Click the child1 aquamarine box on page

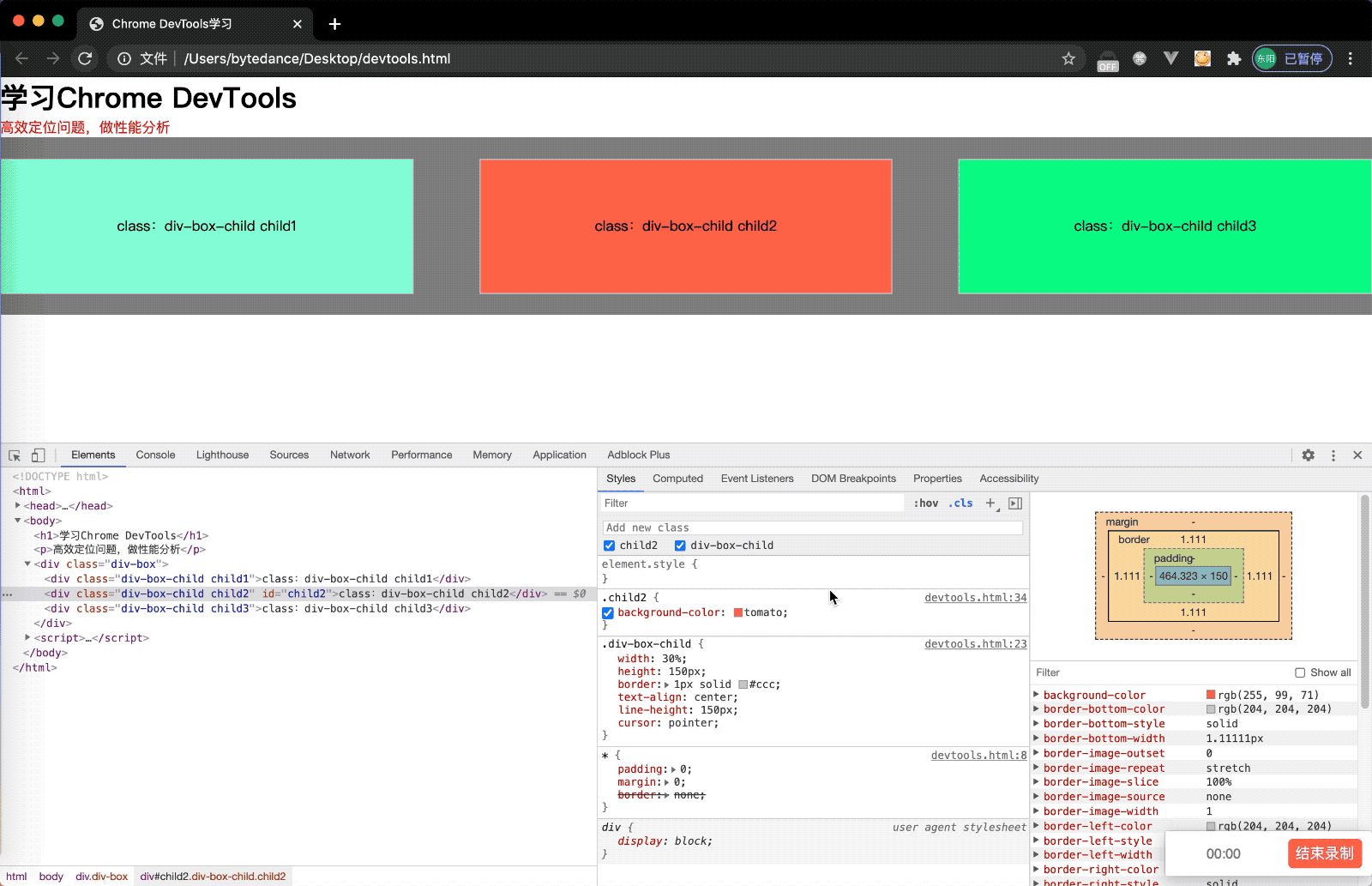[x=207, y=226]
